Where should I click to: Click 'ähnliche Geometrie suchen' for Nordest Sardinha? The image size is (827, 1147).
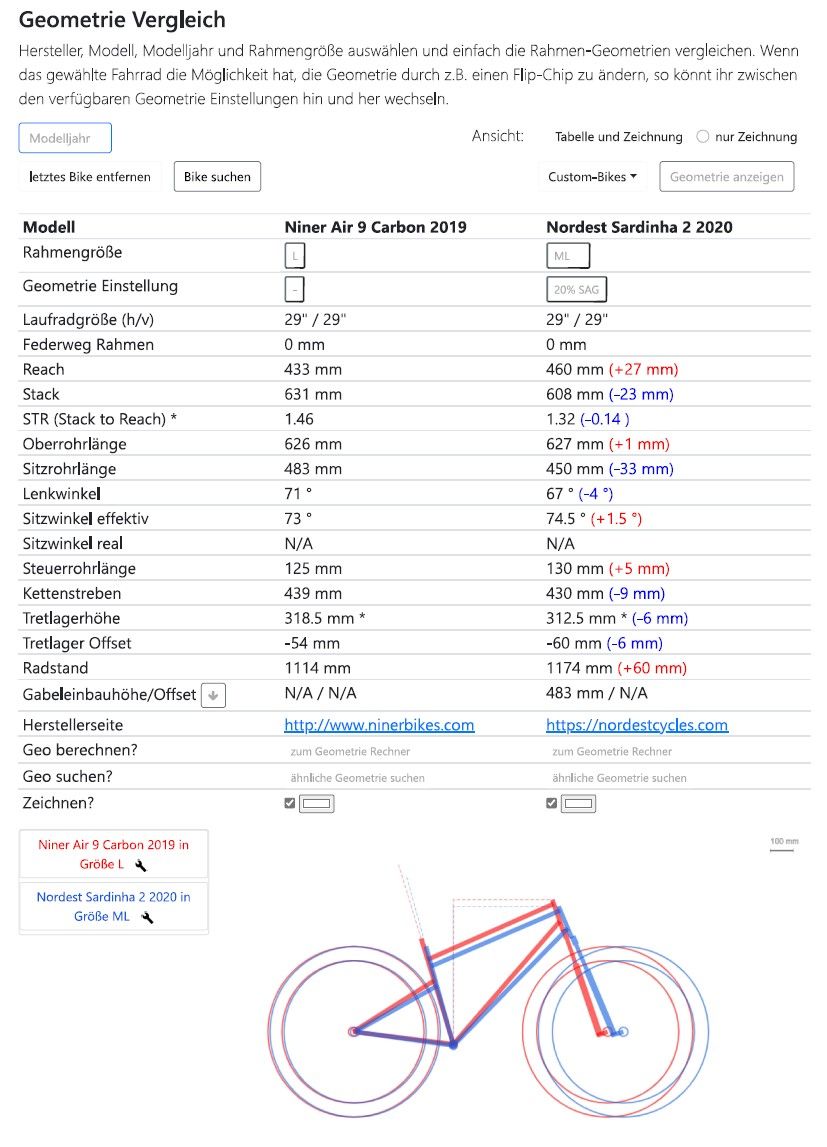[x=619, y=777]
